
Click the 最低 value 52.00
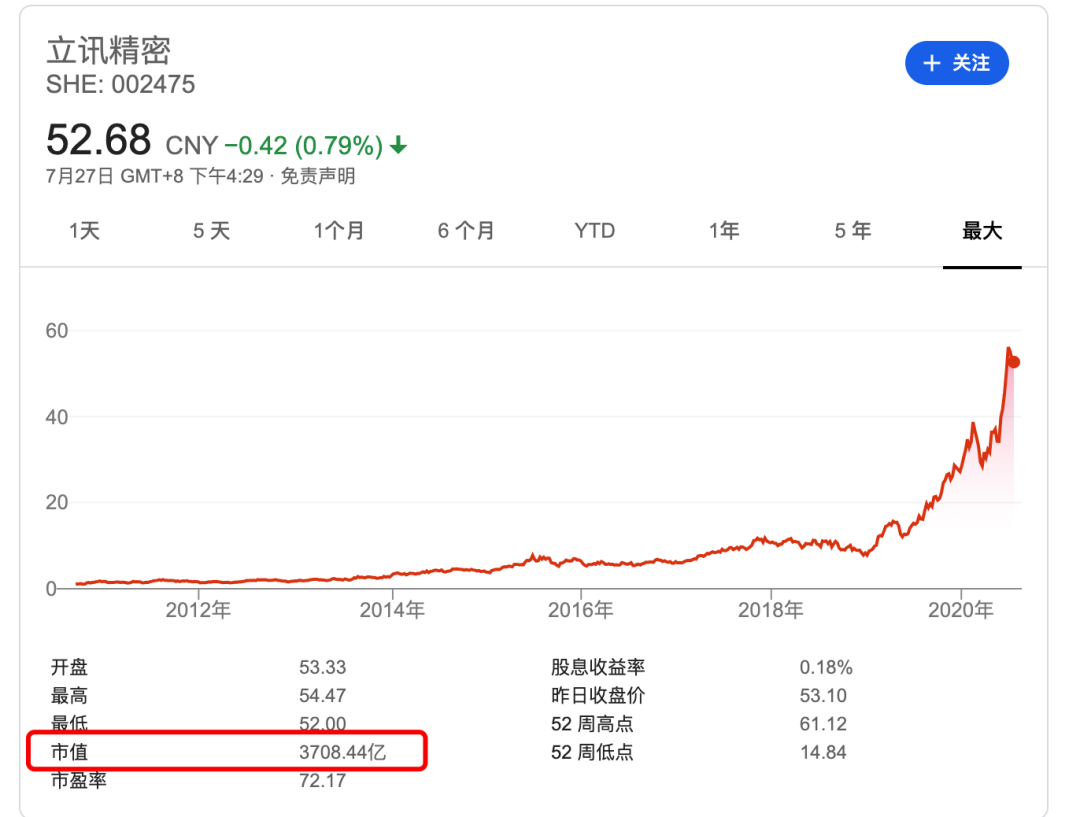(x=322, y=723)
